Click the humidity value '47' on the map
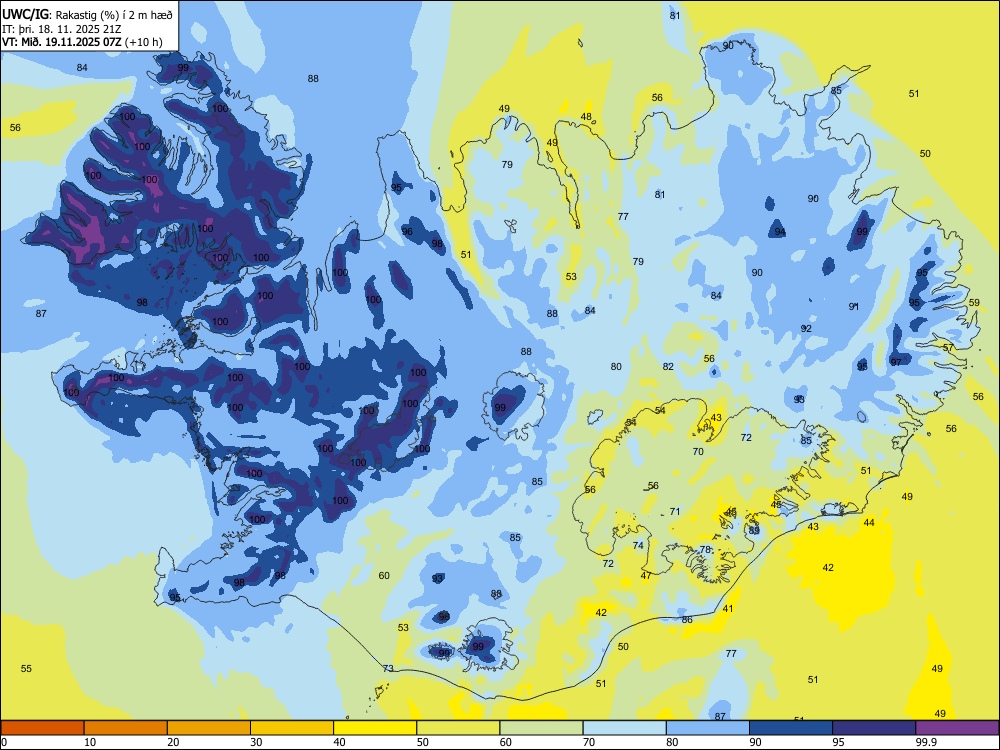Viewport: 1000px width, 750px height. pyautogui.click(x=646, y=575)
